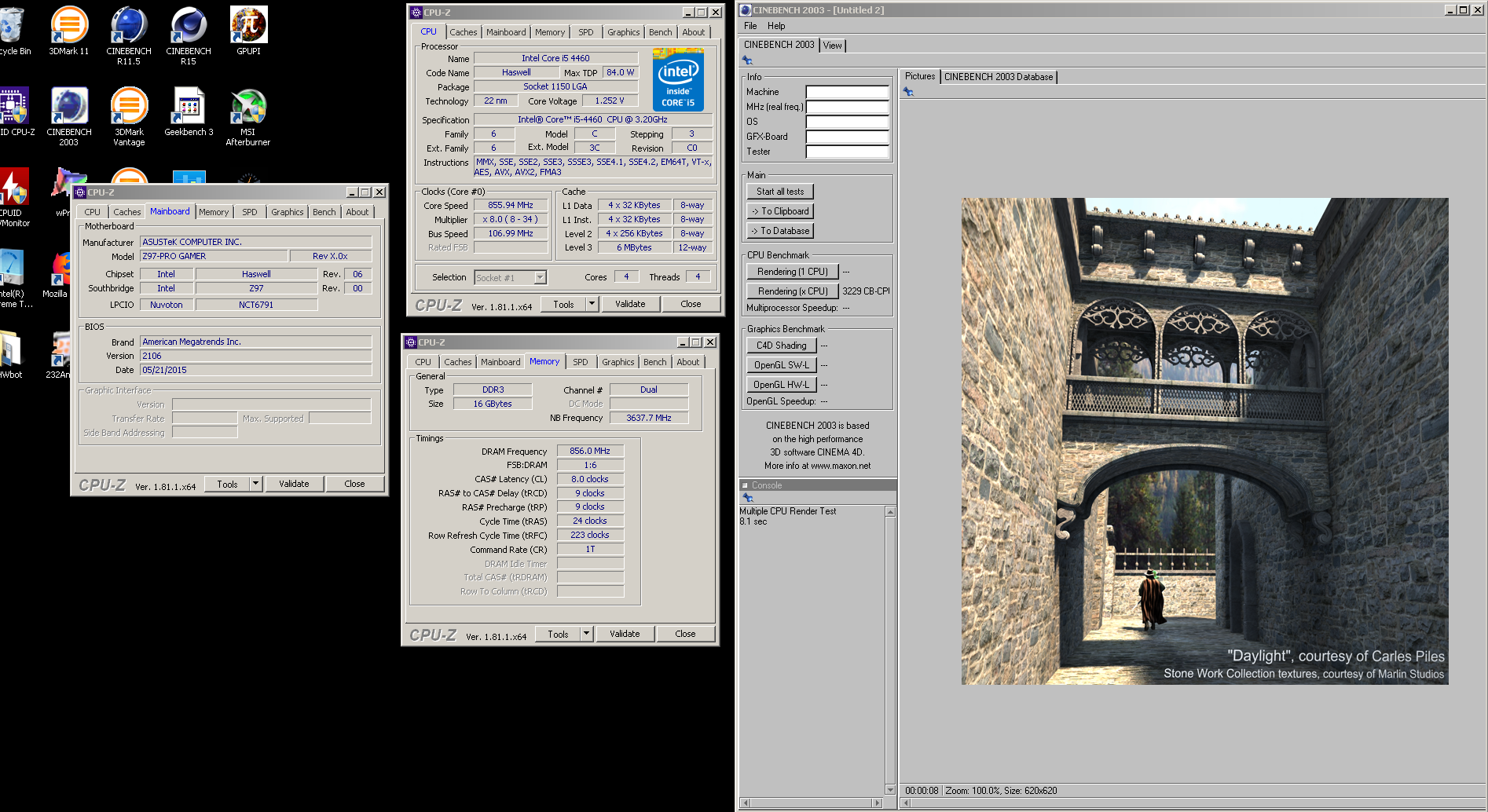Click the Console panel collapse icon

(745, 485)
